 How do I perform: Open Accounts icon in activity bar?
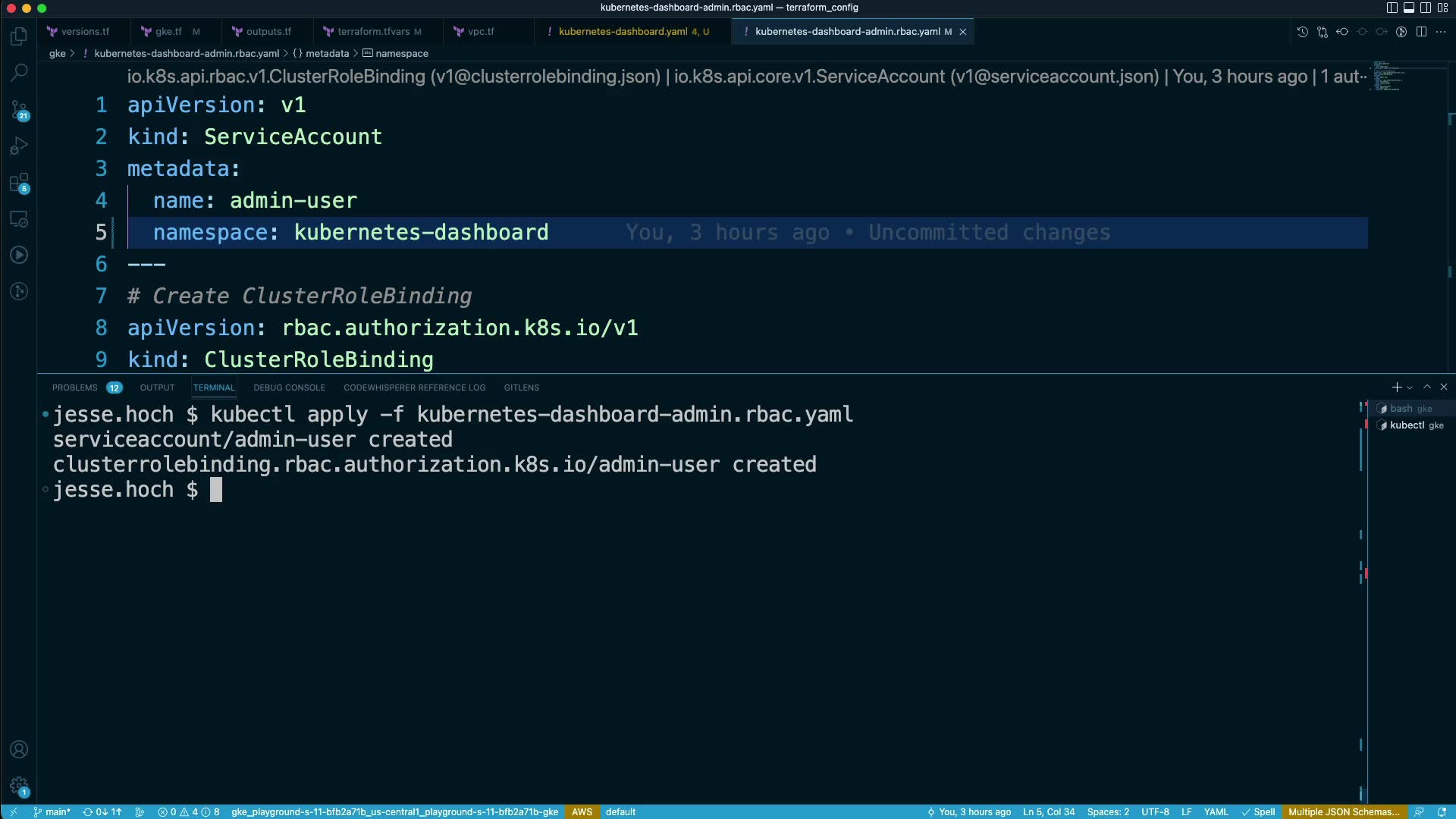click(x=19, y=749)
